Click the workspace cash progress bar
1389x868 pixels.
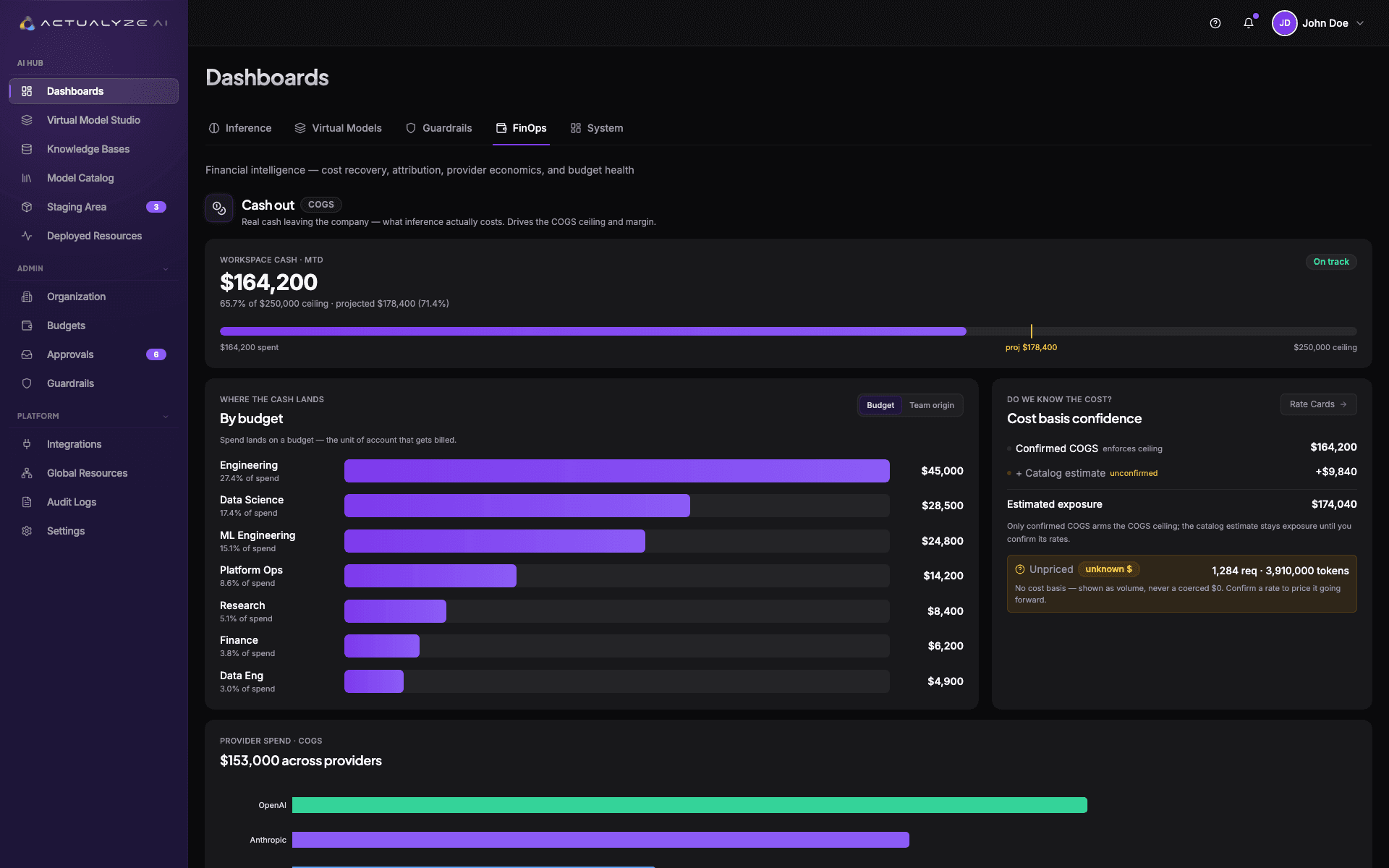point(789,331)
